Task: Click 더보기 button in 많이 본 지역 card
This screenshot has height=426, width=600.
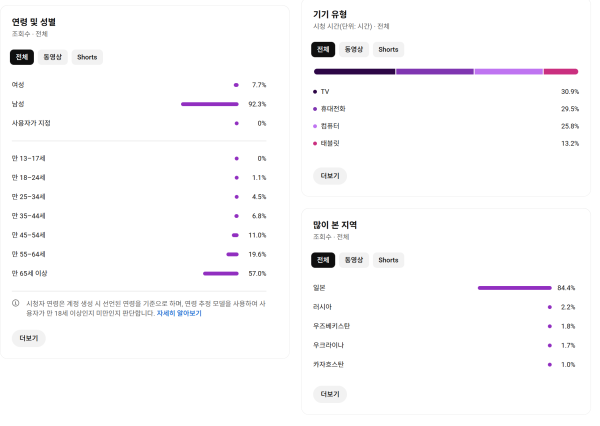Action: point(330,394)
